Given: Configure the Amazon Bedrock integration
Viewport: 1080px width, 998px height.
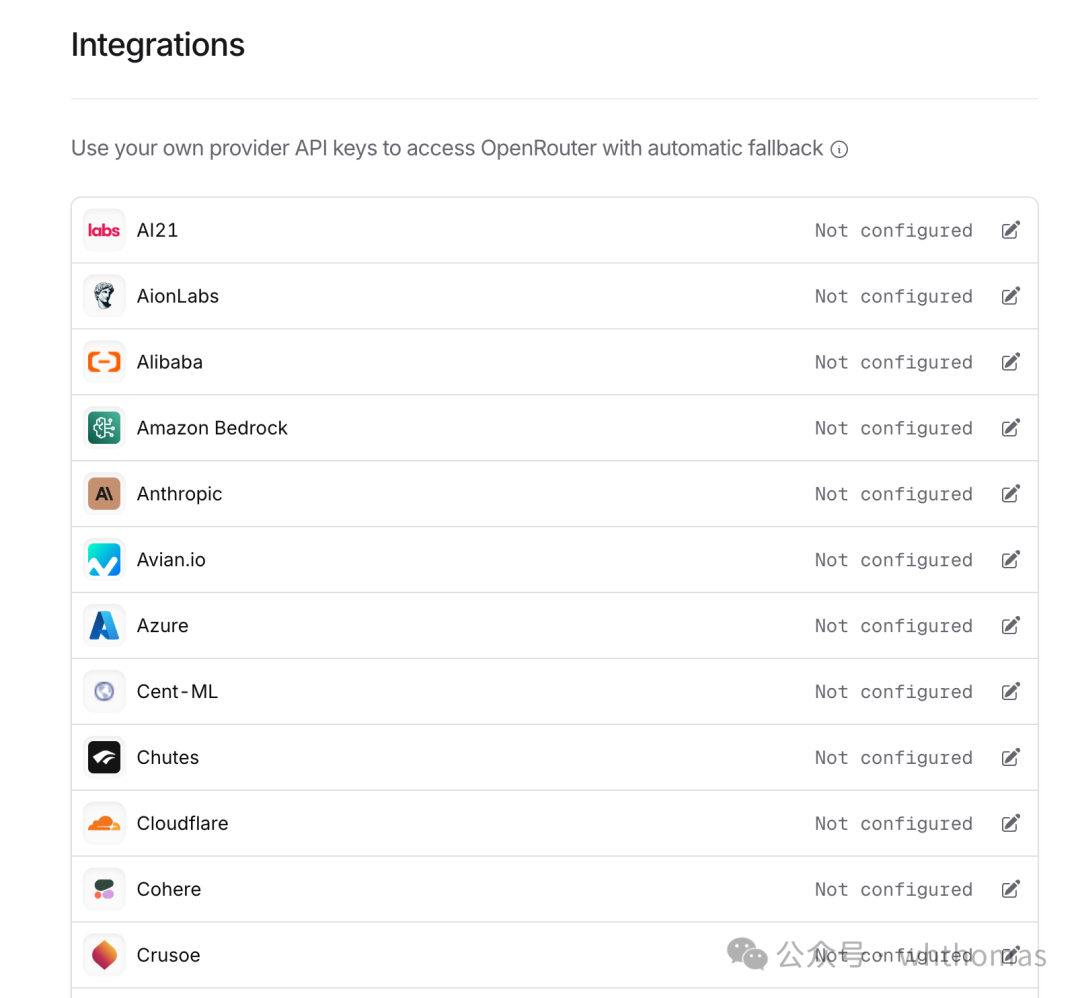Looking at the screenshot, I should click(1010, 428).
